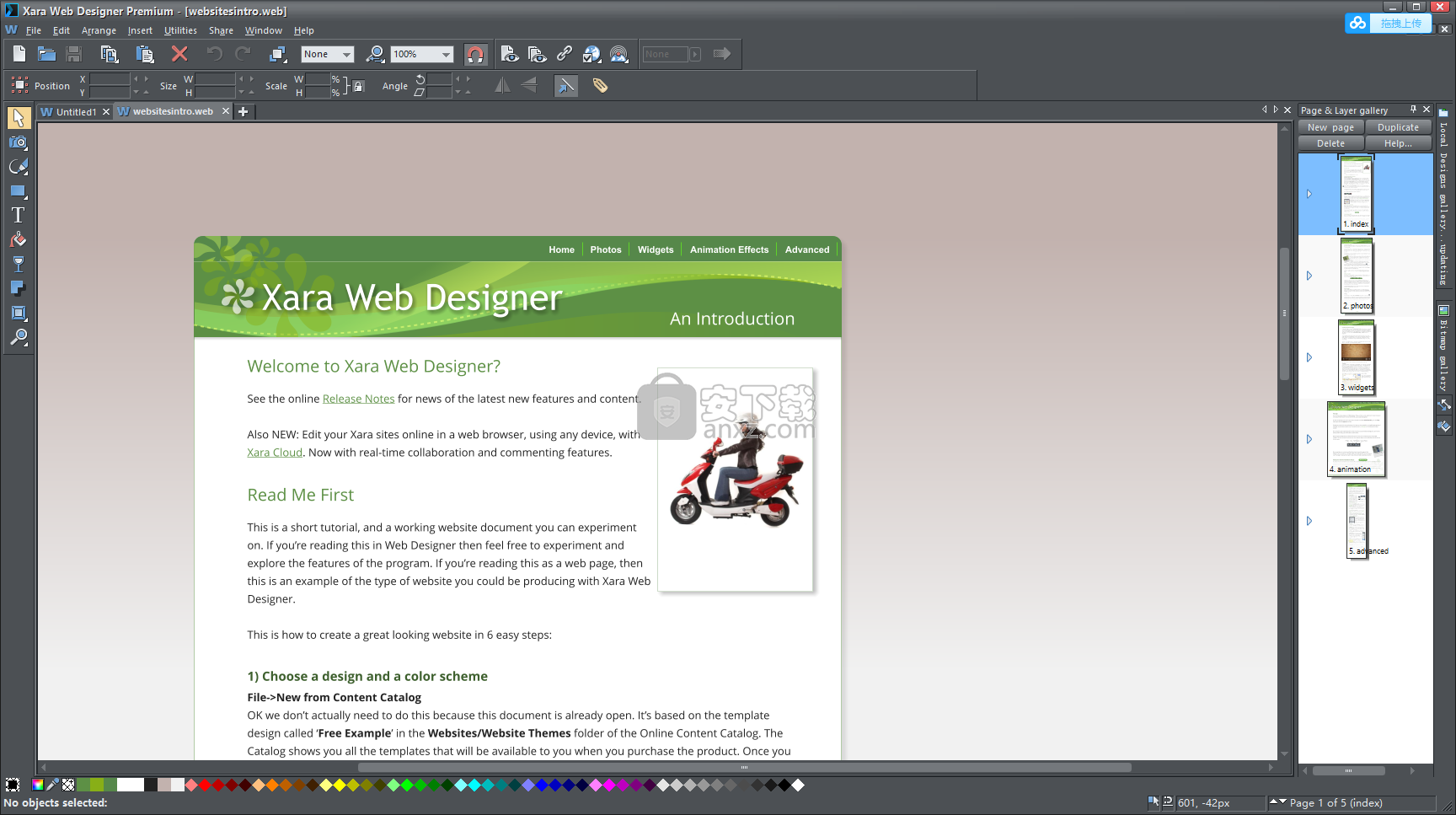
Task: Select the Text tool
Action: tap(18, 216)
